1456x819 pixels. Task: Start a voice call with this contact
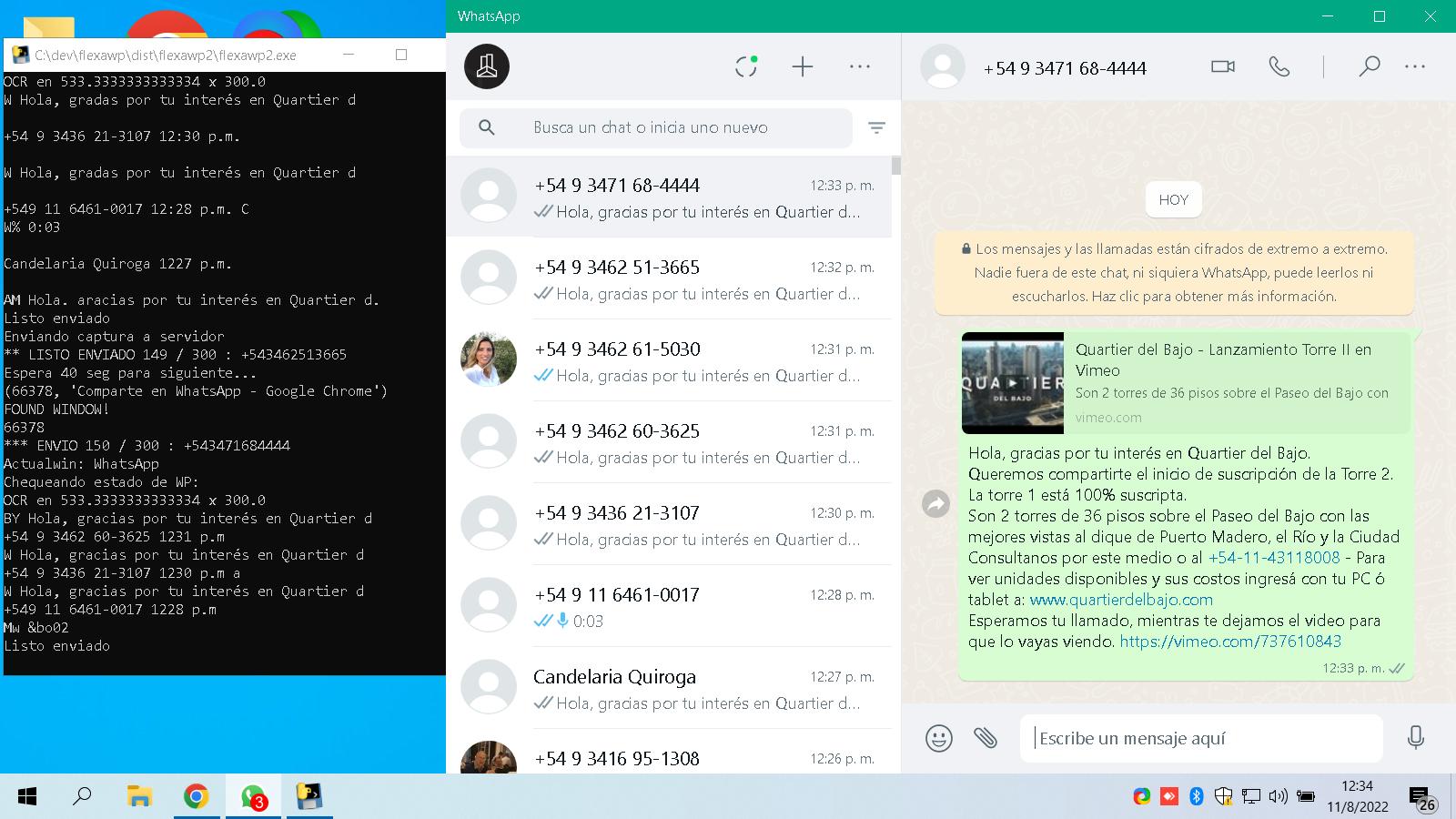1279,66
